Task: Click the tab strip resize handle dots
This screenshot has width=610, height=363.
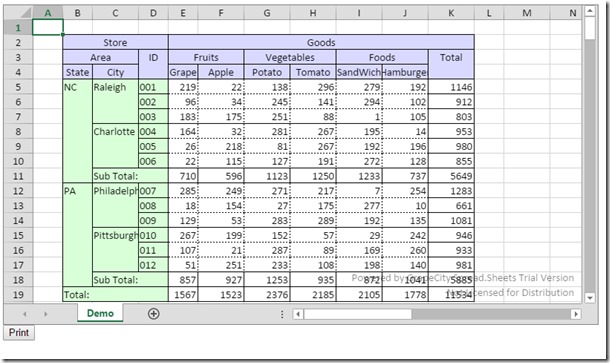Action: pyautogui.click(x=282, y=314)
